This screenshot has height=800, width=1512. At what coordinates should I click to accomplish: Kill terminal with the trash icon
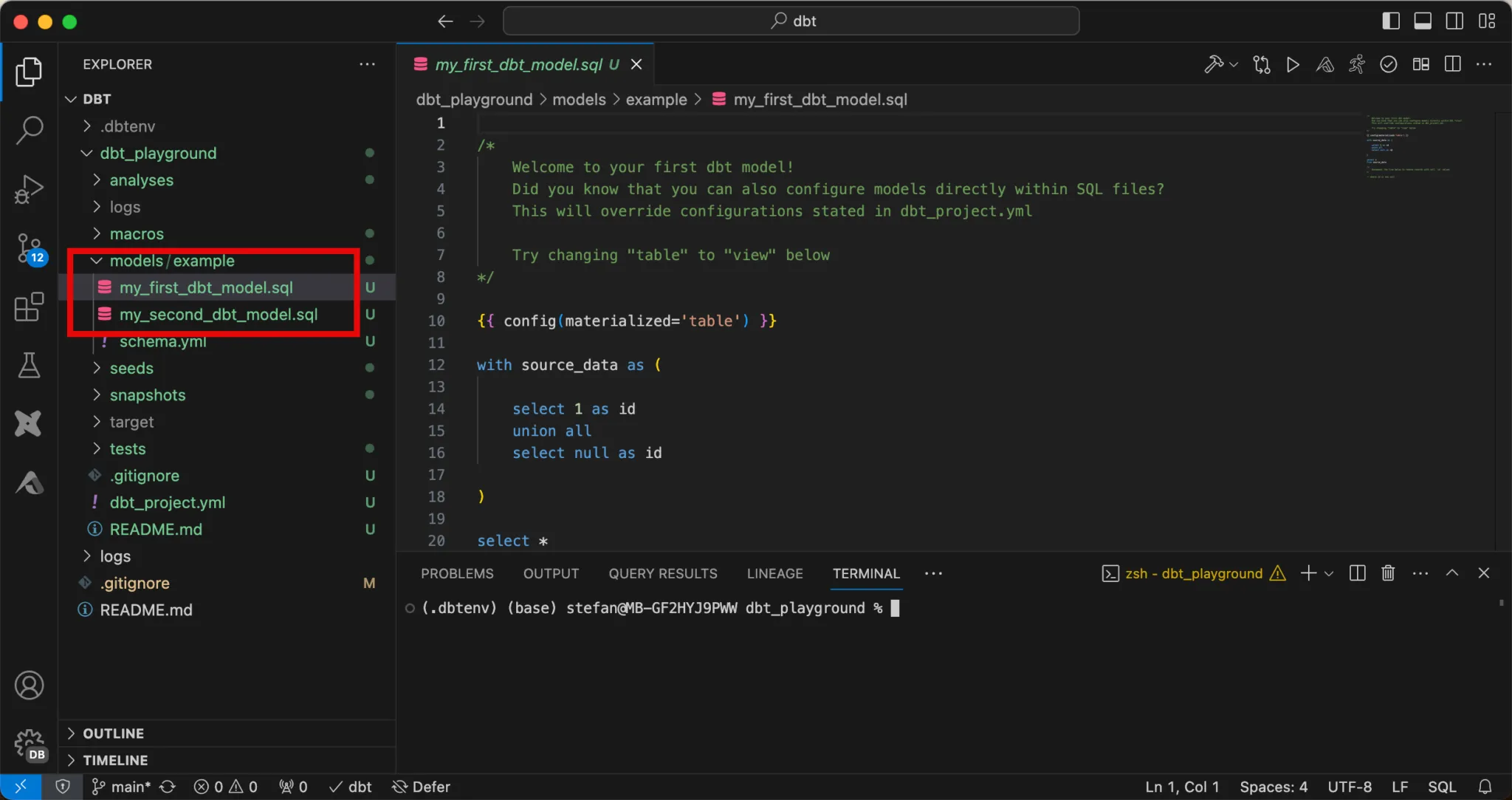[x=1388, y=573]
